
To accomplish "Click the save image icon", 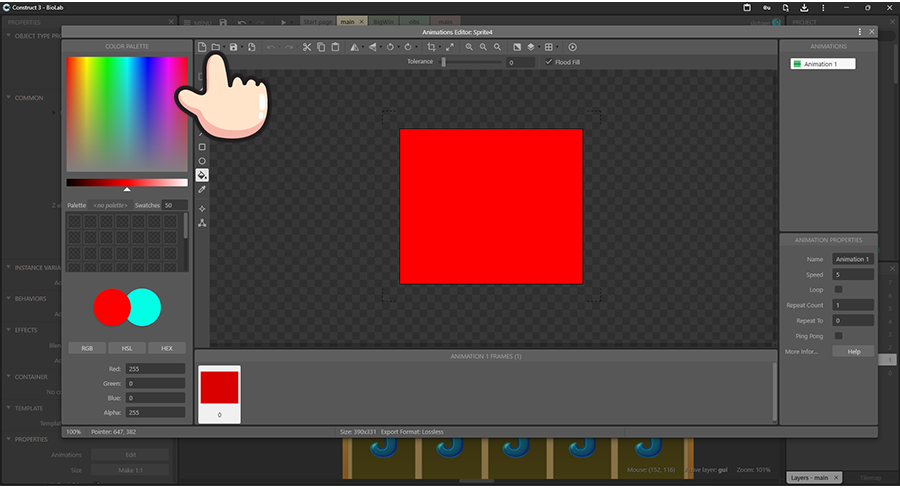I will (234, 47).
